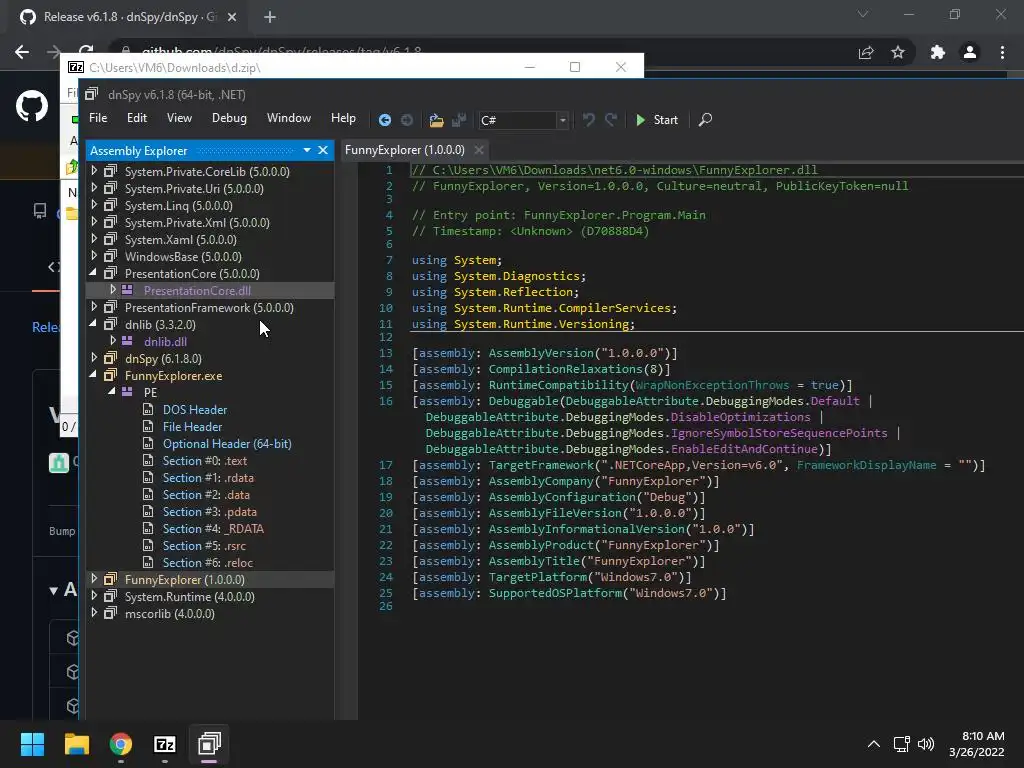Click the Chrome share page icon
This screenshot has height=768, width=1024.
pyautogui.click(x=866, y=52)
